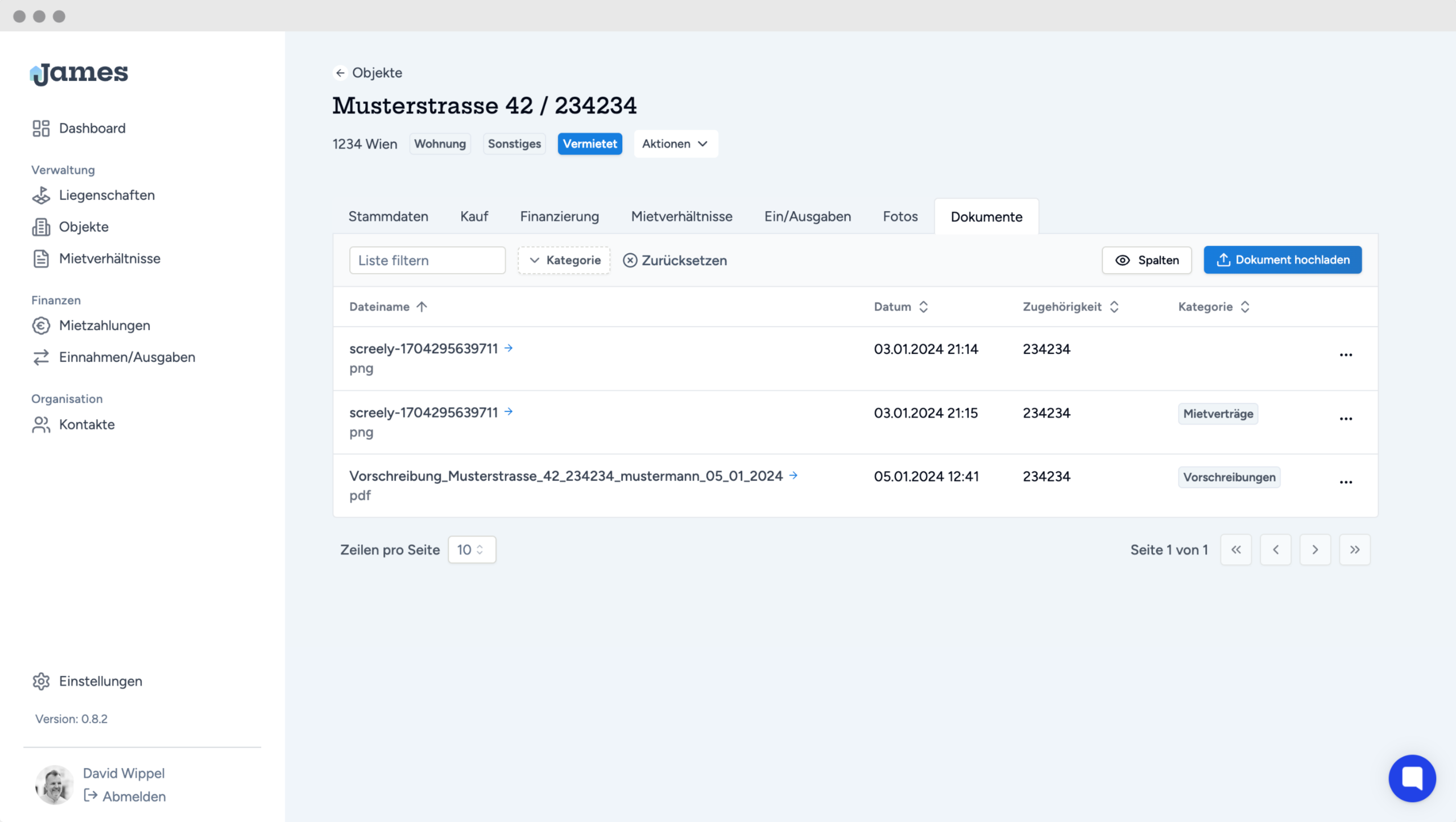The width and height of the screenshot is (1456, 822).
Task: Open the chat support bubble
Action: (x=1412, y=778)
